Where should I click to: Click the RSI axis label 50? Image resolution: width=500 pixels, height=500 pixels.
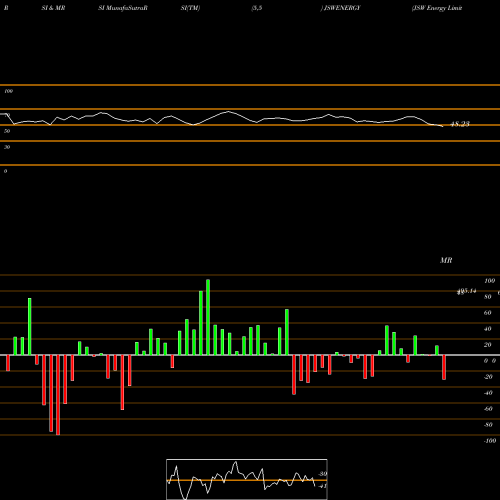[7, 131]
